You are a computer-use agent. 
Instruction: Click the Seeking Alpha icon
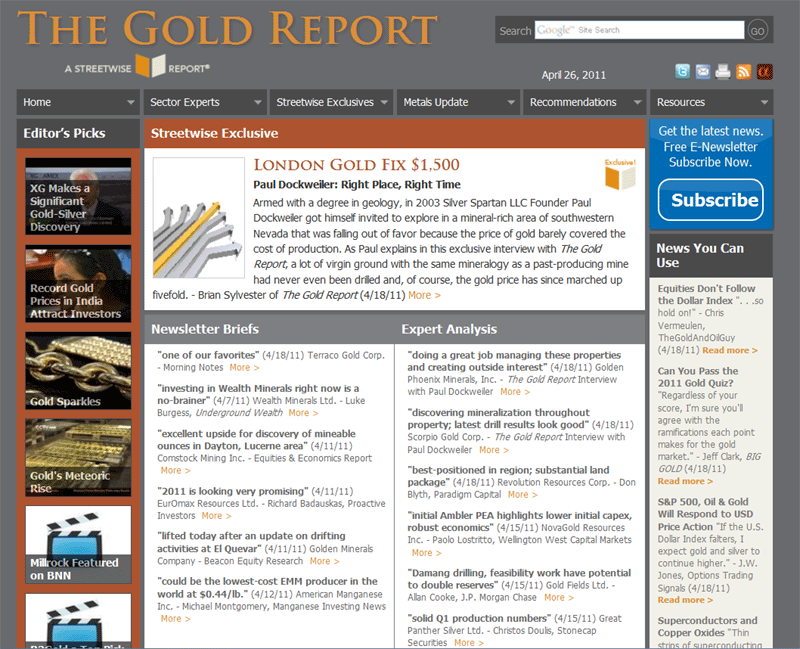coord(764,71)
